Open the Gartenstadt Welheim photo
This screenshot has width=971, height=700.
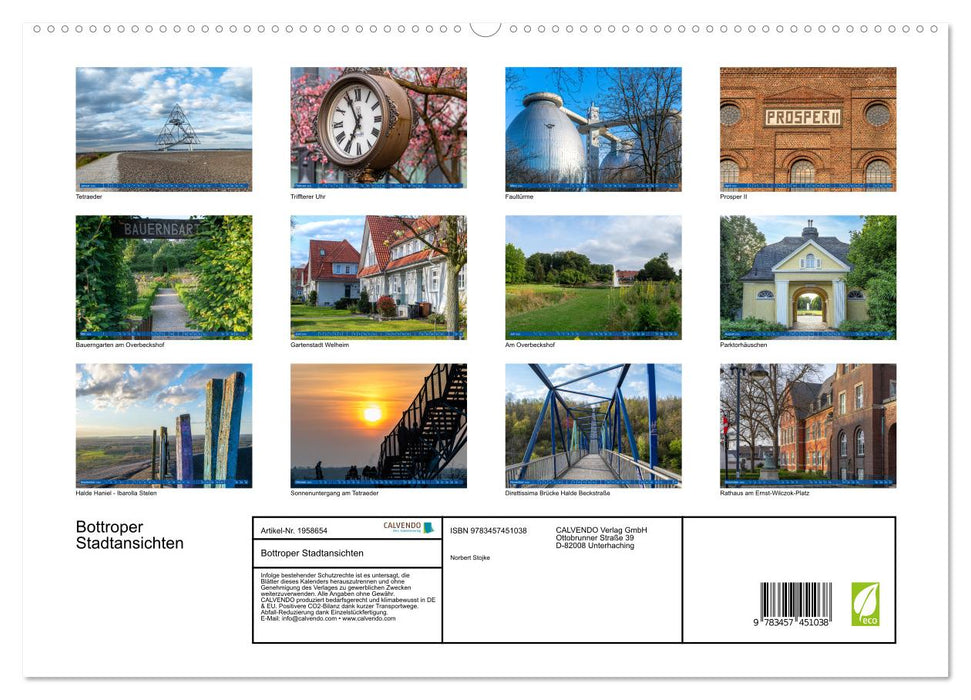[378, 277]
